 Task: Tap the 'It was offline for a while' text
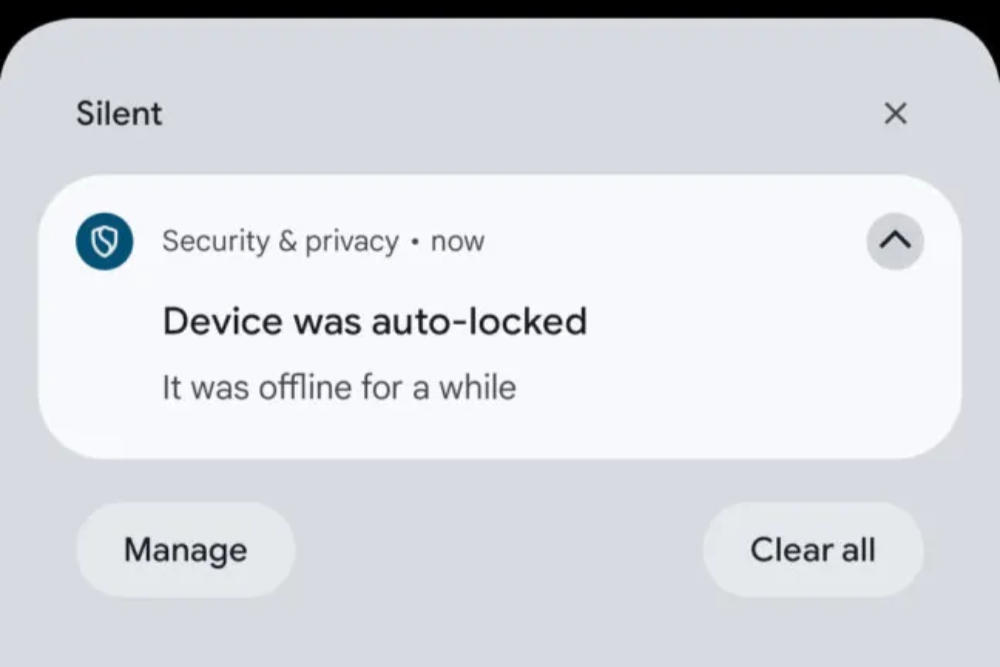339,387
